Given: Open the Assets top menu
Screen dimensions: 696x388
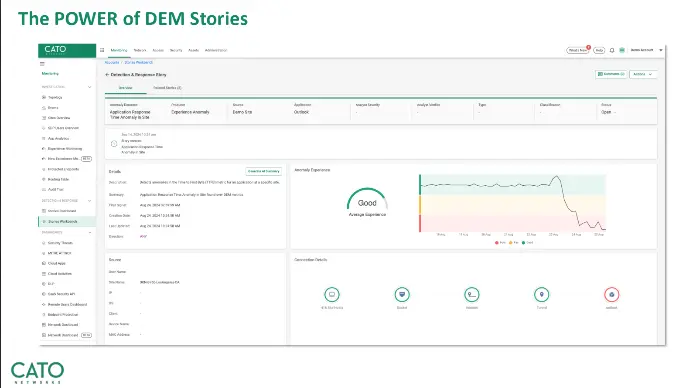Looking at the screenshot, I should pyautogui.click(x=194, y=50).
